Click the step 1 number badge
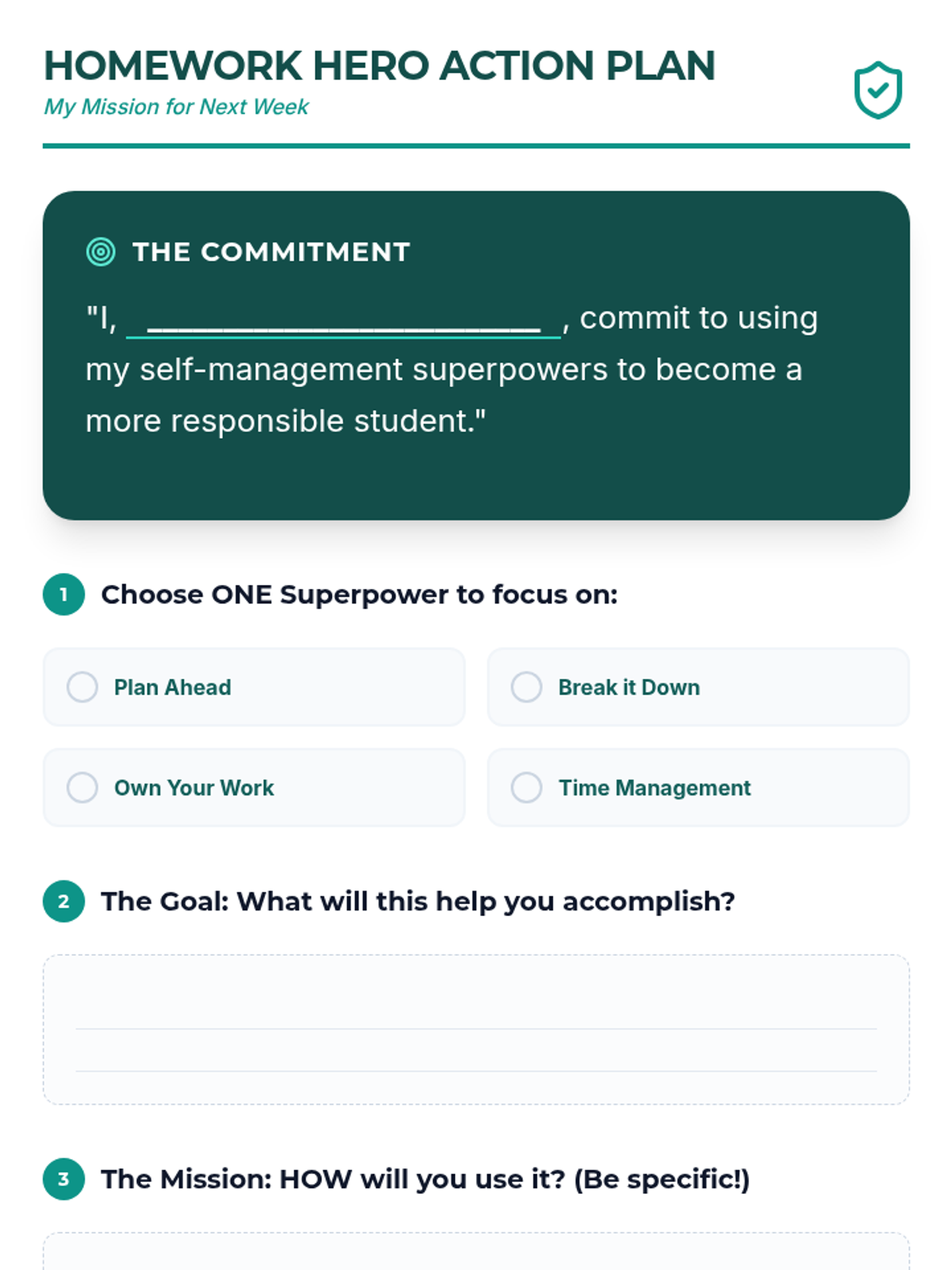 64,595
